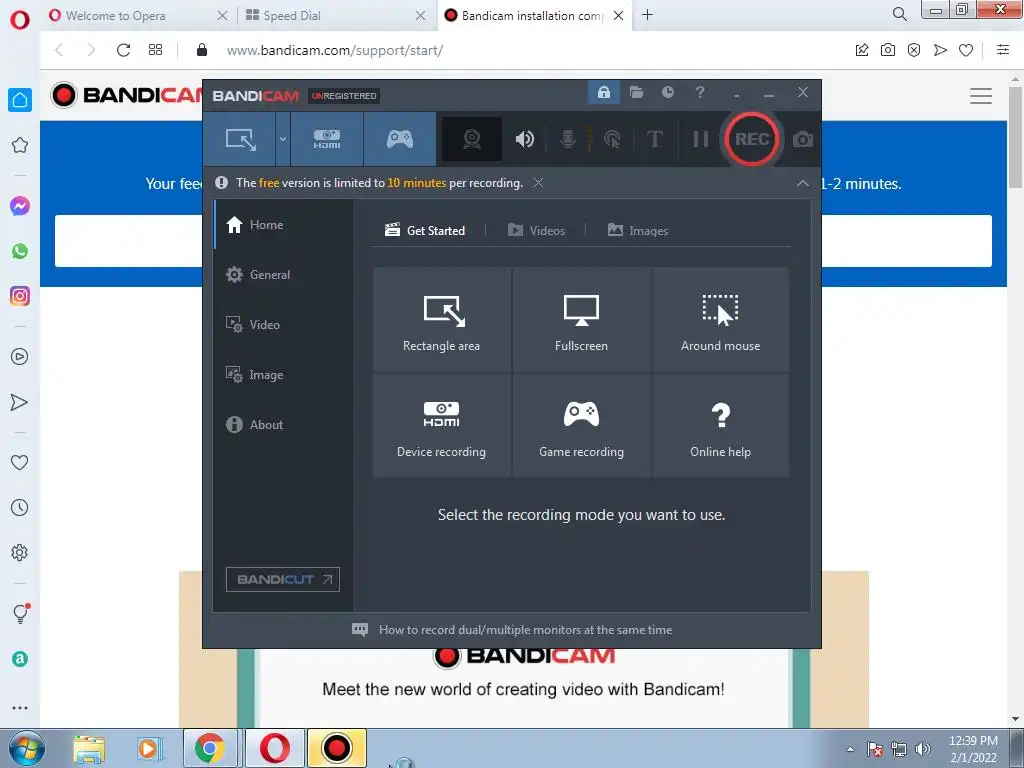Open History clock in Opera sidebar
Viewport: 1024px width, 768px height.
click(x=20, y=508)
